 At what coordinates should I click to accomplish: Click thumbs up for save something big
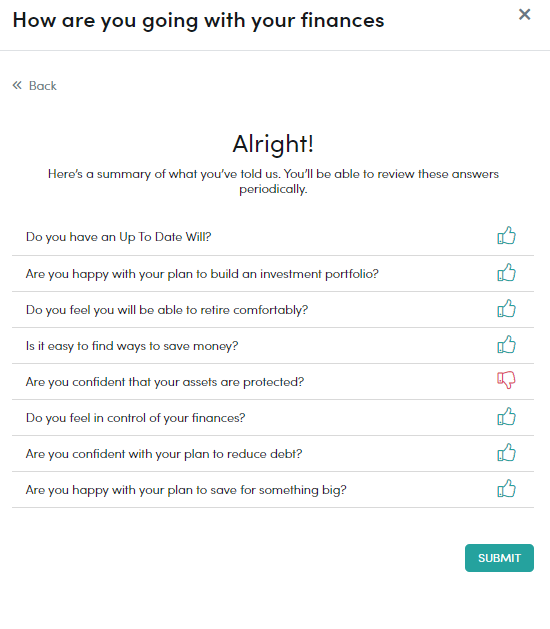[506, 489]
